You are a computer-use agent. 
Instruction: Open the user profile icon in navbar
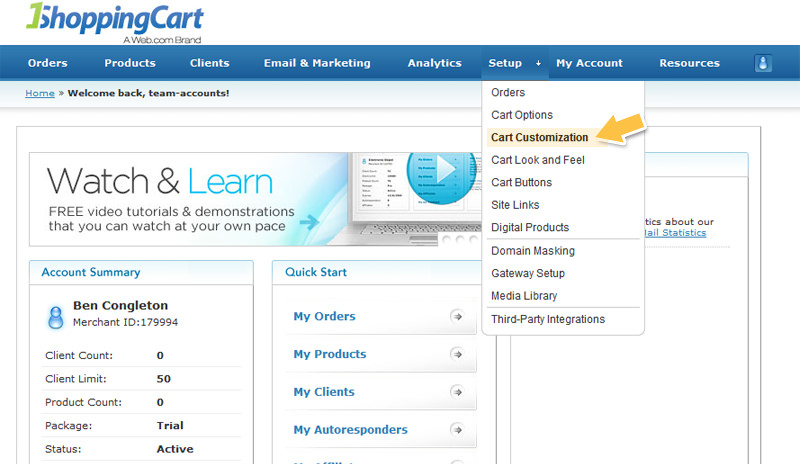tap(763, 63)
